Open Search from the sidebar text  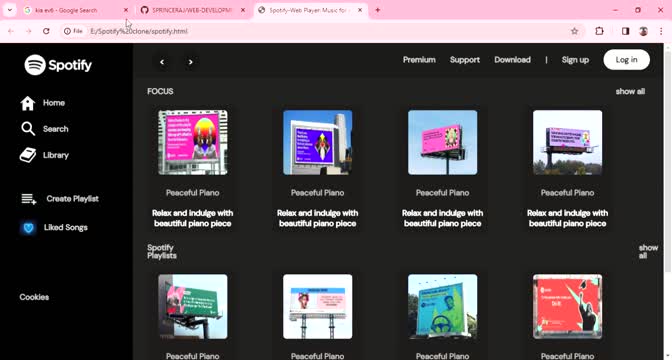pyautogui.click(x=56, y=129)
